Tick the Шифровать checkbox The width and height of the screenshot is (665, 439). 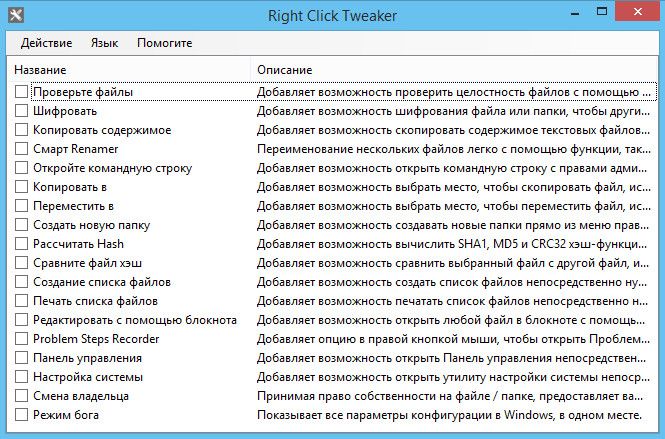coord(23,111)
